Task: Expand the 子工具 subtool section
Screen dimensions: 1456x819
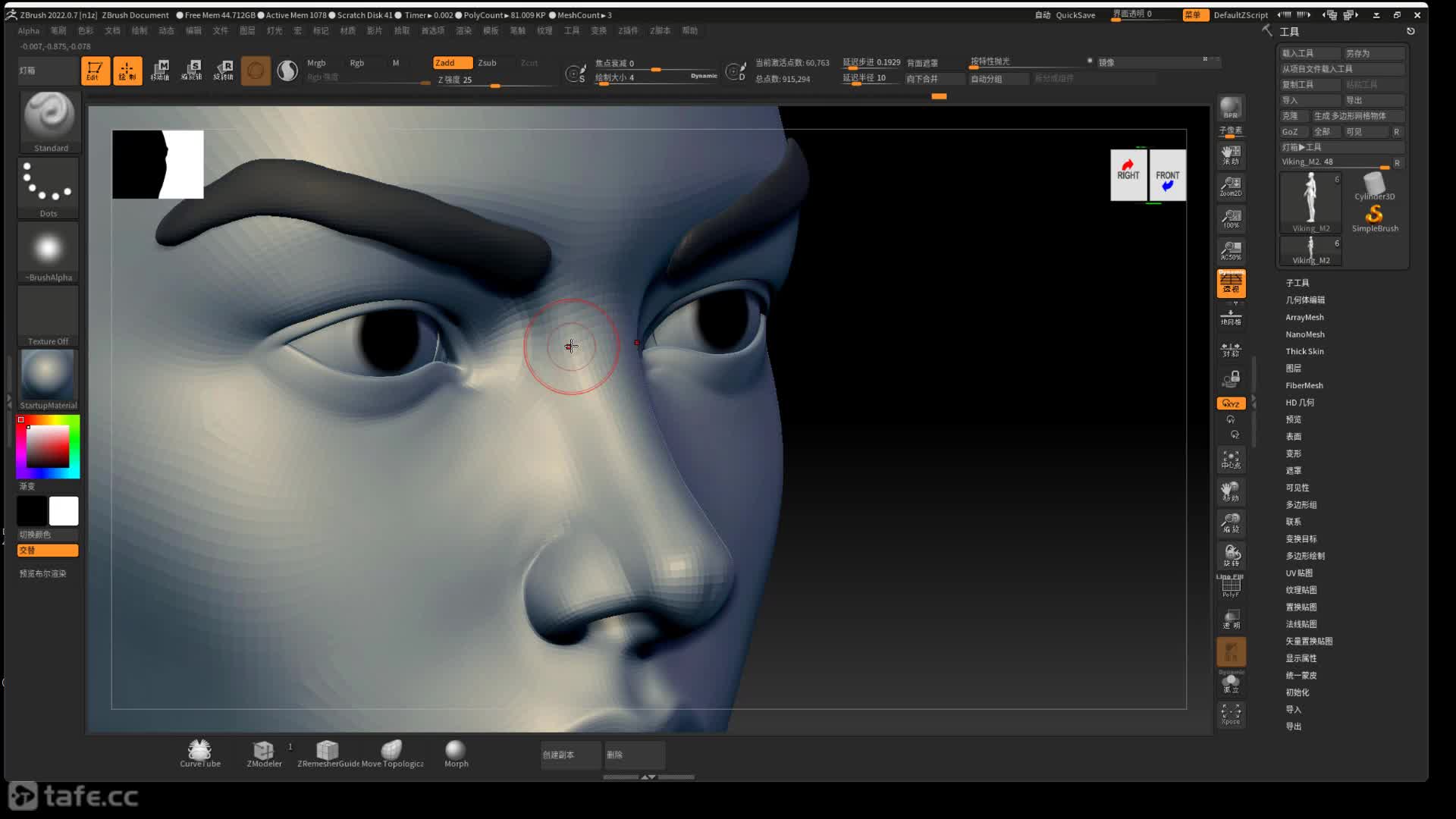Action: (1297, 283)
